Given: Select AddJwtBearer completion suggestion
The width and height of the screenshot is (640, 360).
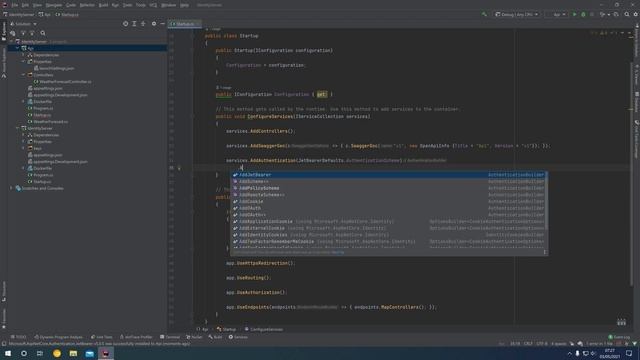Looking at the screenshot, I should tap(389, 175).
